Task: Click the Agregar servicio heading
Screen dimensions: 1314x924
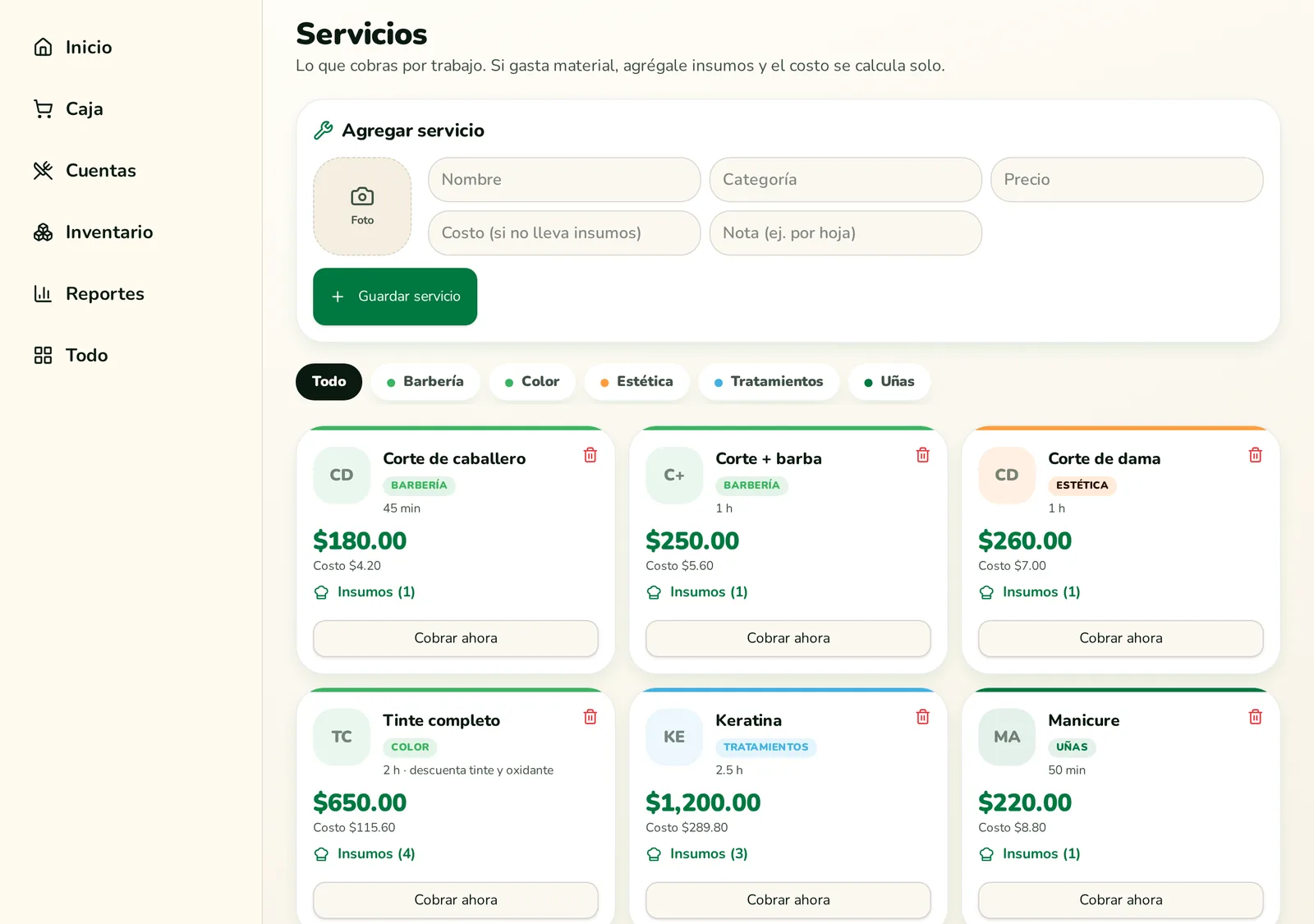Action: [413, 131]
